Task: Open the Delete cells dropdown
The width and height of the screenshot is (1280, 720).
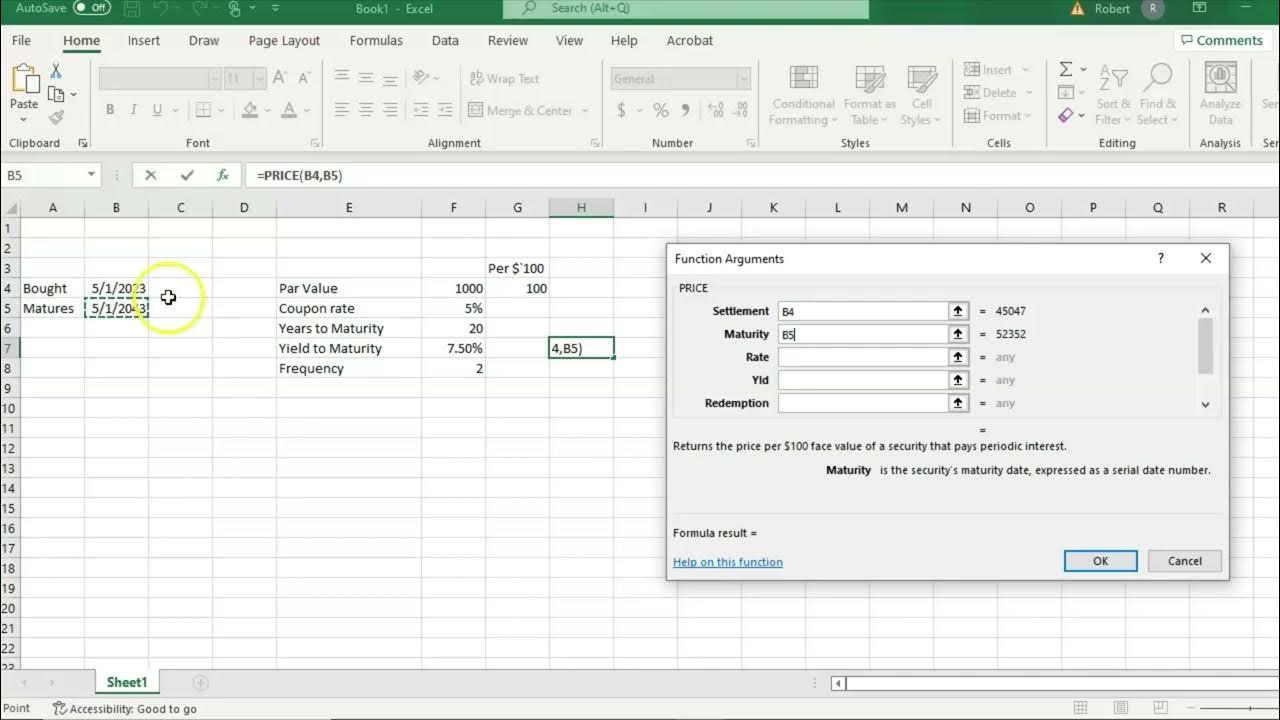Action: (x=1027, y=93)
